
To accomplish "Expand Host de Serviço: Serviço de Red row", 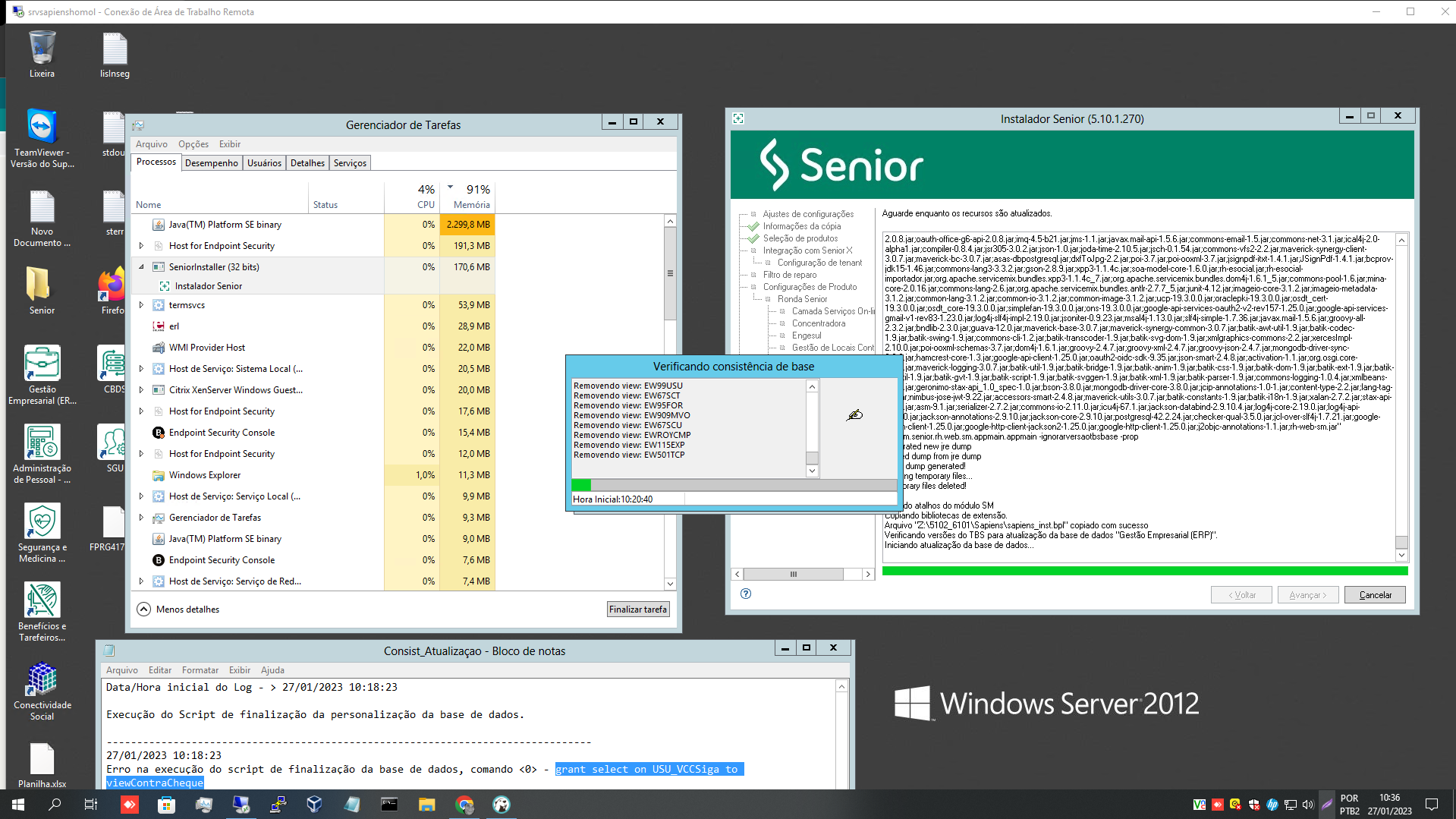I will pos(141,581).
